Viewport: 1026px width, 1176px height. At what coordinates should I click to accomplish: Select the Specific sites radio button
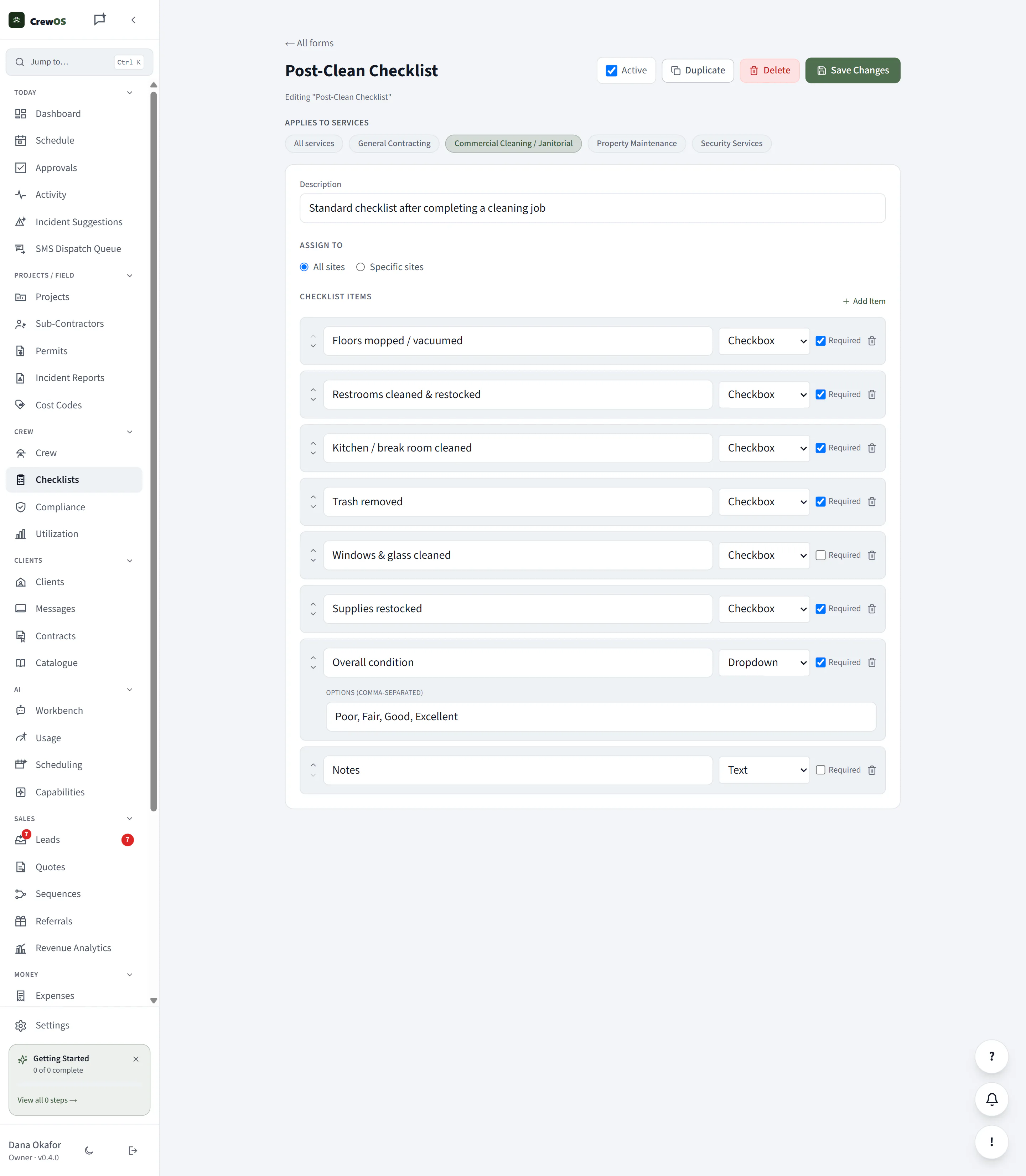360,267
